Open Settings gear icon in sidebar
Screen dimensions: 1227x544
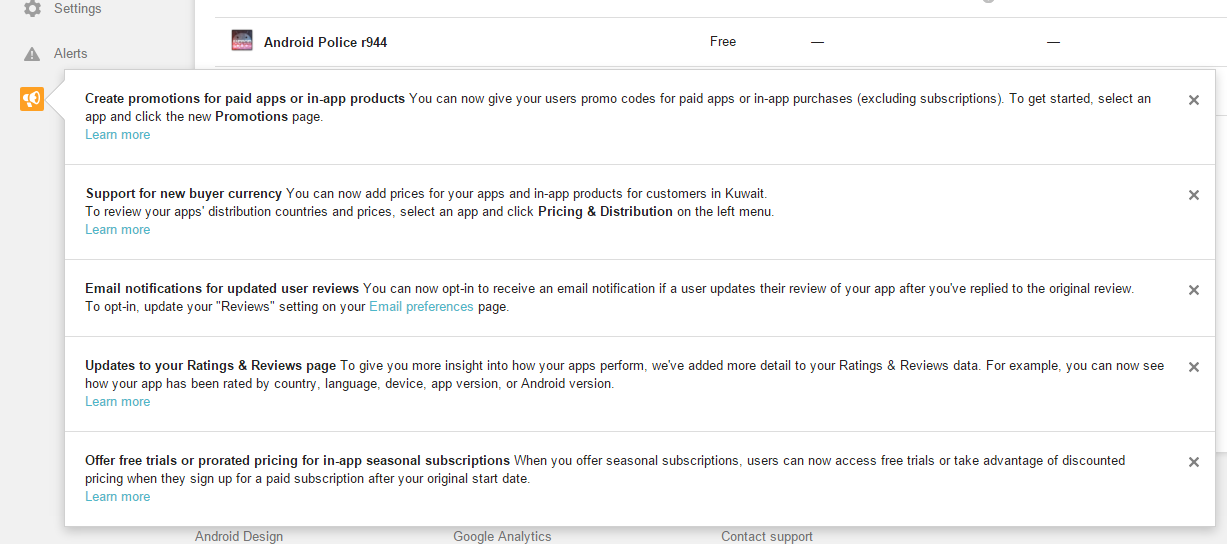[32, 9]
